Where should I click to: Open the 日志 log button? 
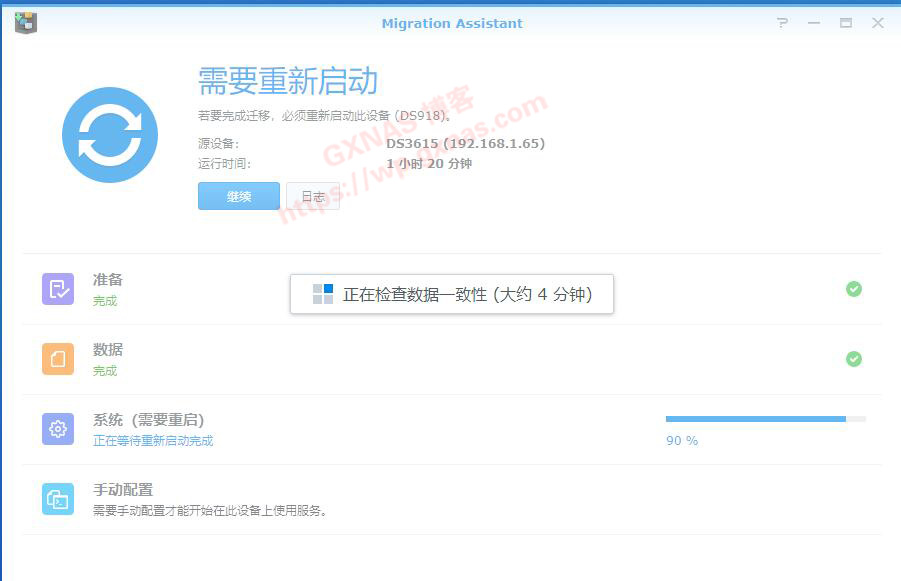click(x=313, y=196)
